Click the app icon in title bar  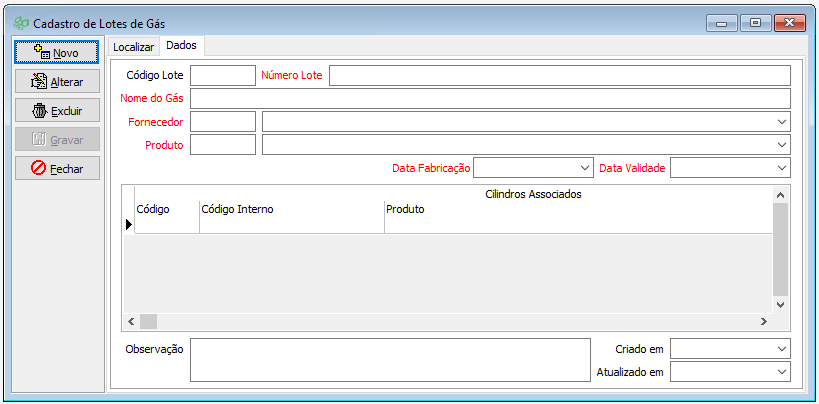pyautogui.click(x=21, y=22)
